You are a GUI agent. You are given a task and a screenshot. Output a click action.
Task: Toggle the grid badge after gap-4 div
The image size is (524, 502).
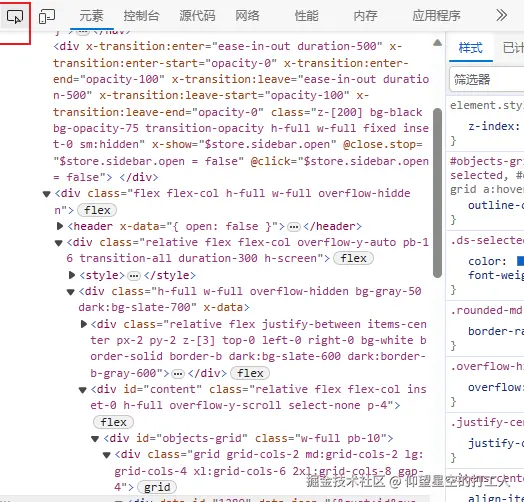pyautogui.click(x=157, y=487)
